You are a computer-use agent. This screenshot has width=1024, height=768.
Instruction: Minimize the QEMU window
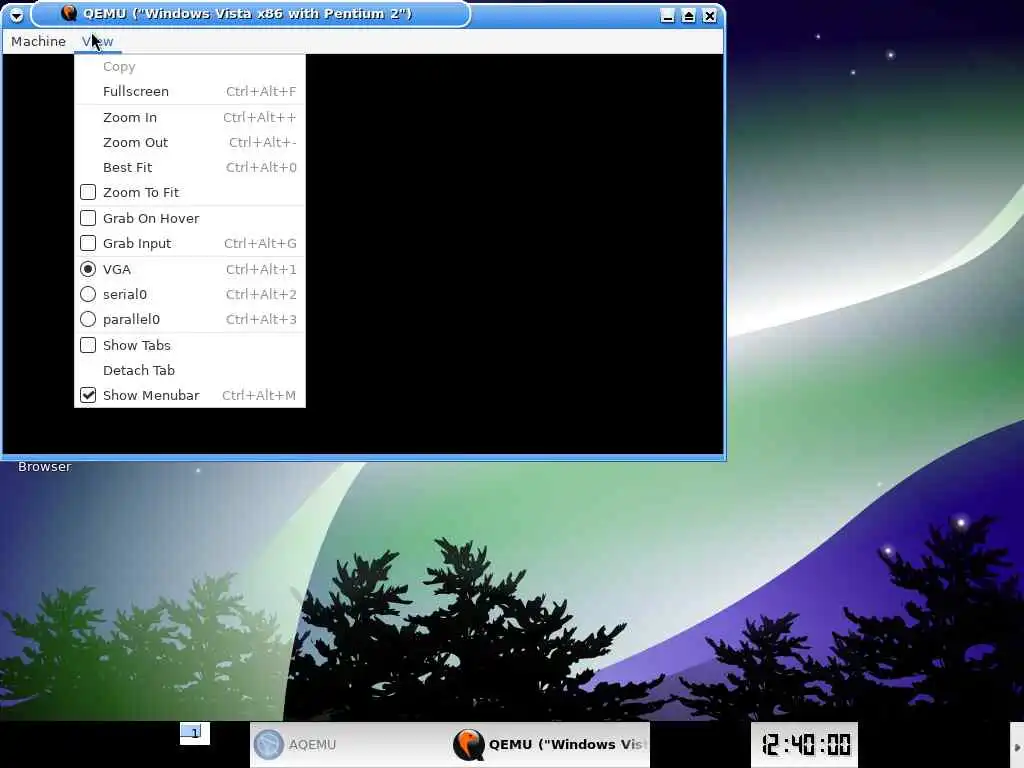[667, 16]
